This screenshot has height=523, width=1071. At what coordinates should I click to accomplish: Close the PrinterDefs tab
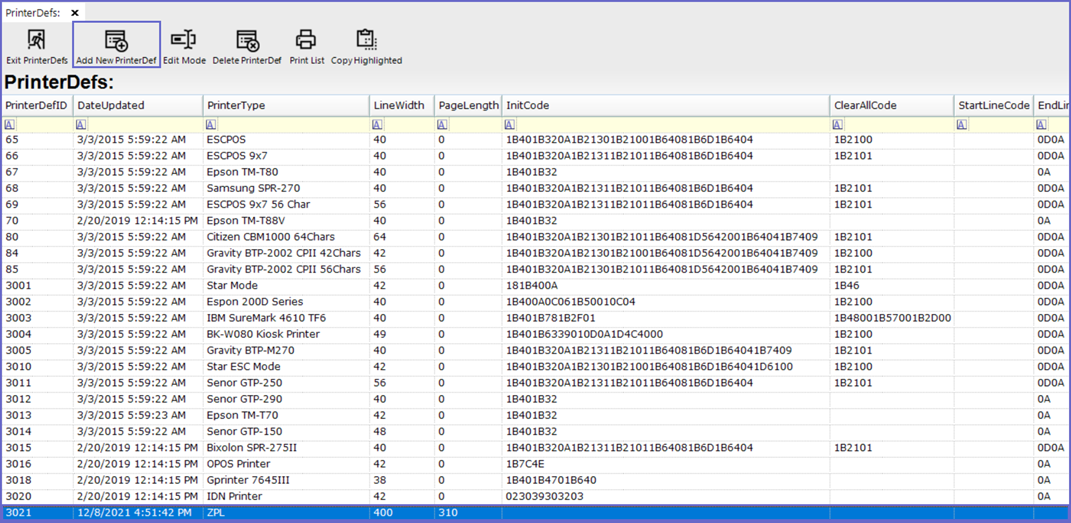tap(75, 12)
